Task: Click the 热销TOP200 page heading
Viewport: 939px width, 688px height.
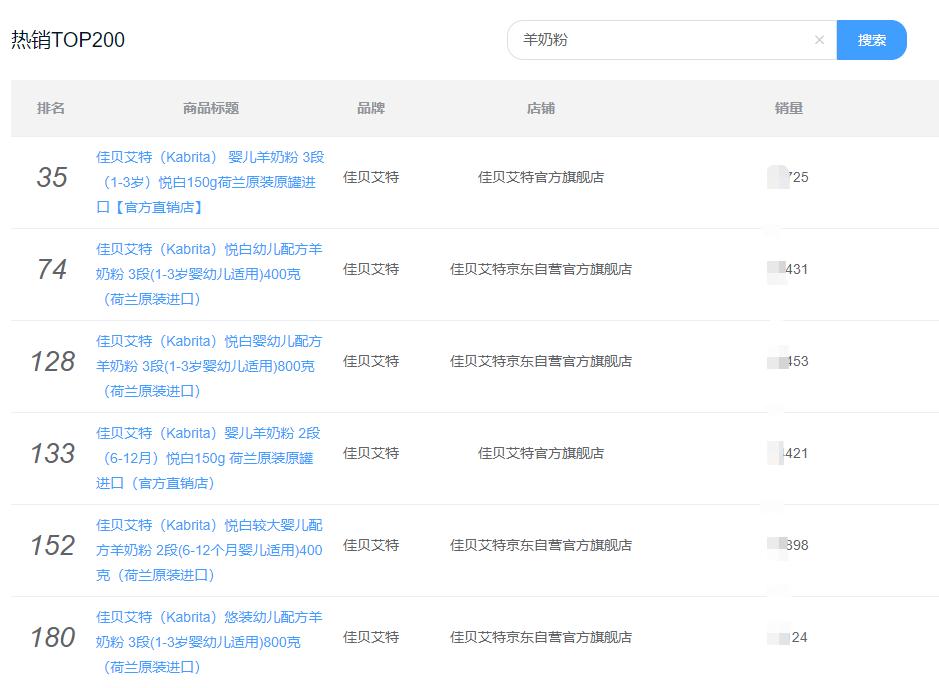Action: click(68, 40)
